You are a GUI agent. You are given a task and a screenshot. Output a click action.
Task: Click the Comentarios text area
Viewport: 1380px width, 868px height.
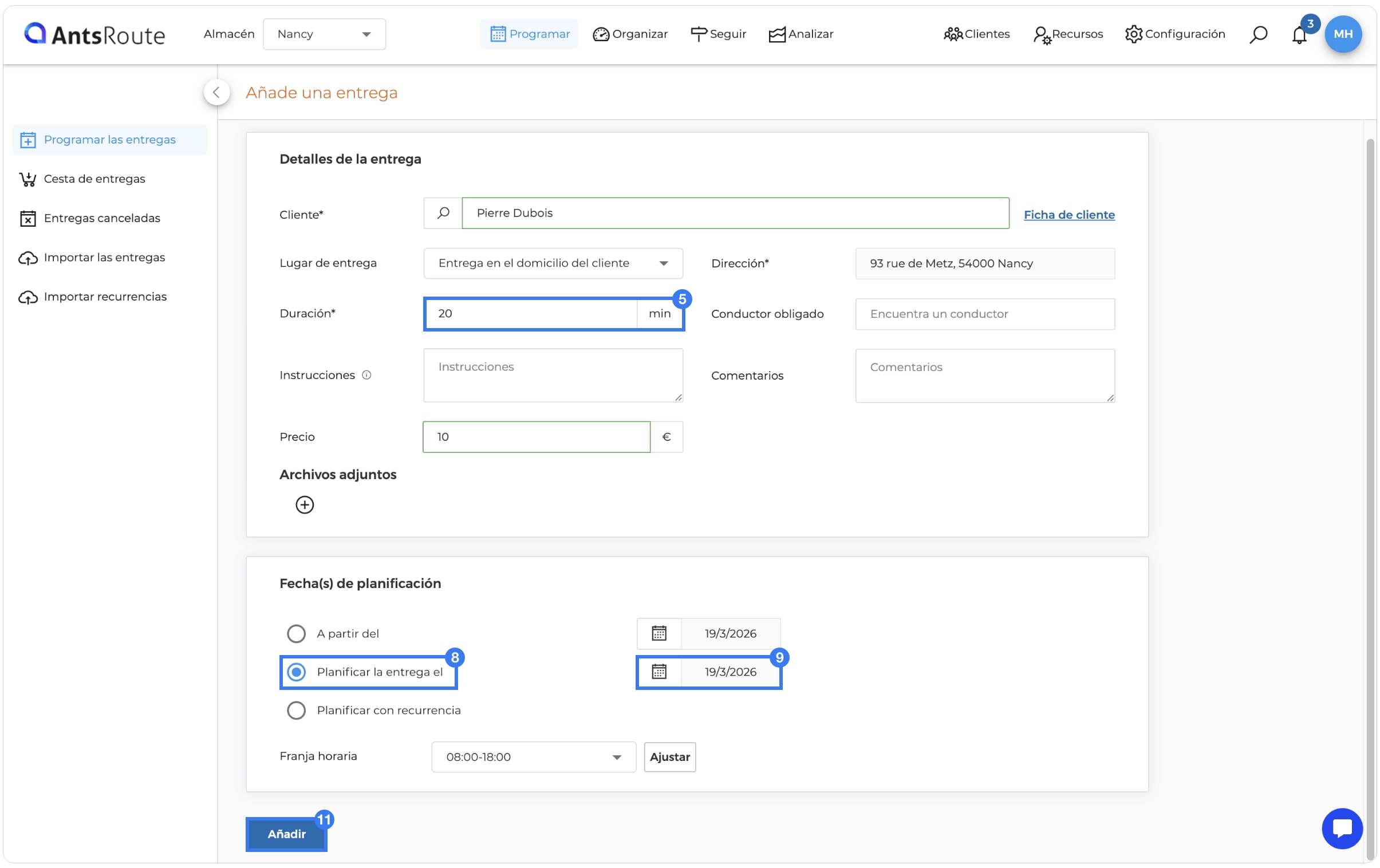[984, 376]
